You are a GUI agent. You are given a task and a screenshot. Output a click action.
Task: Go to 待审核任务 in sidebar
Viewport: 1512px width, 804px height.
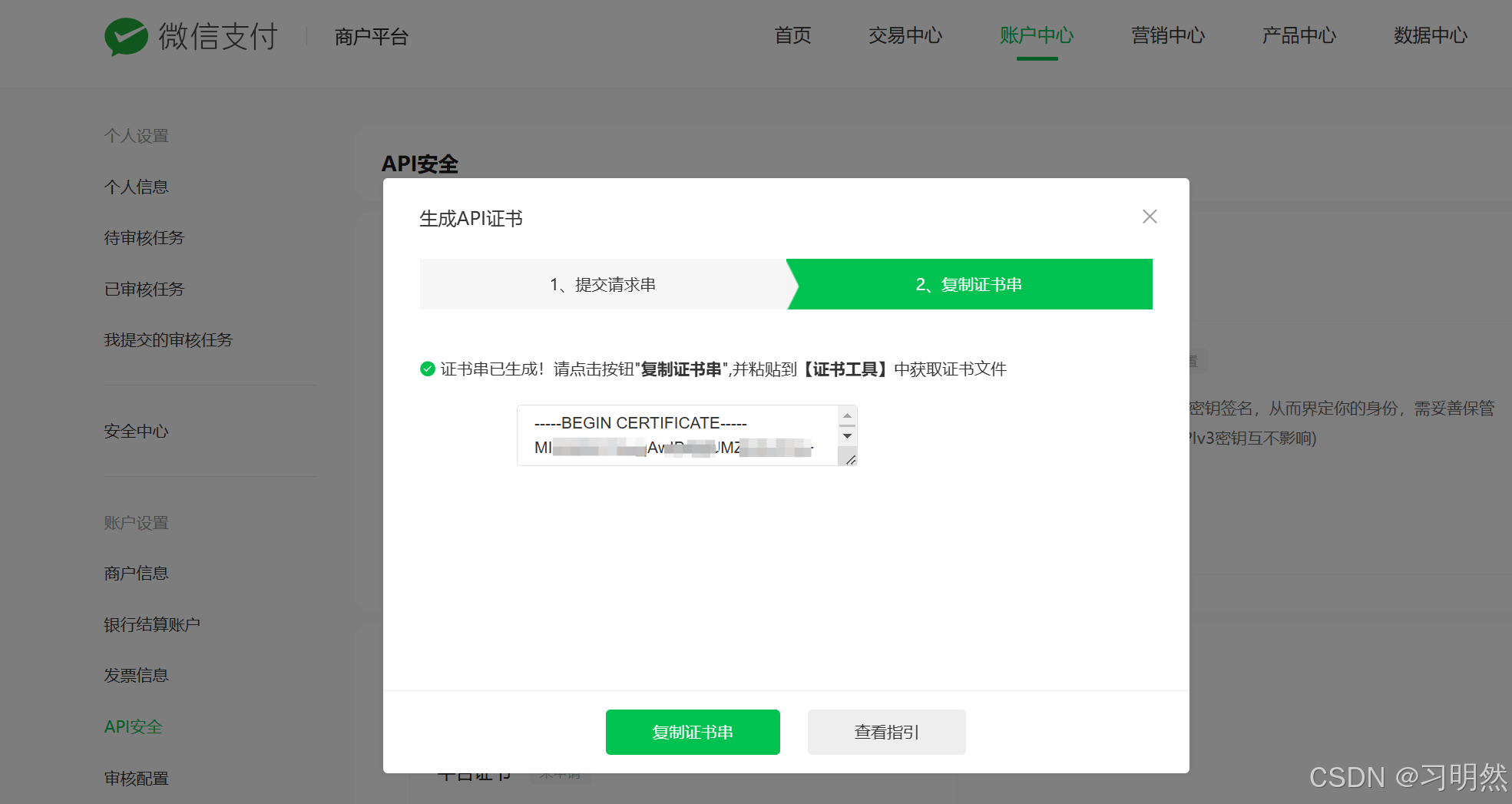144,237
